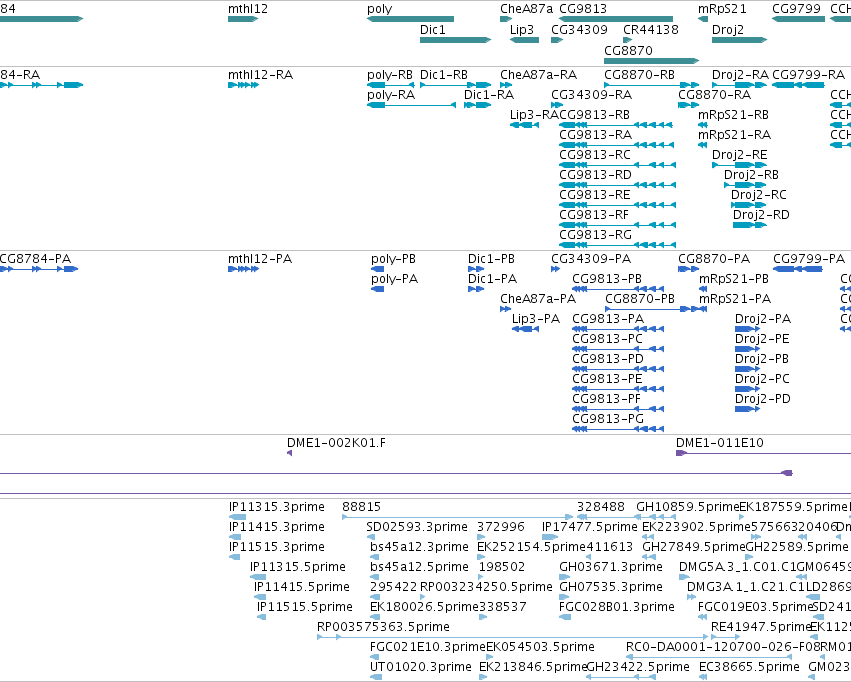Select the 'Lip3' gene label
The width and height of the screenshot is (851, 682).
522,29
